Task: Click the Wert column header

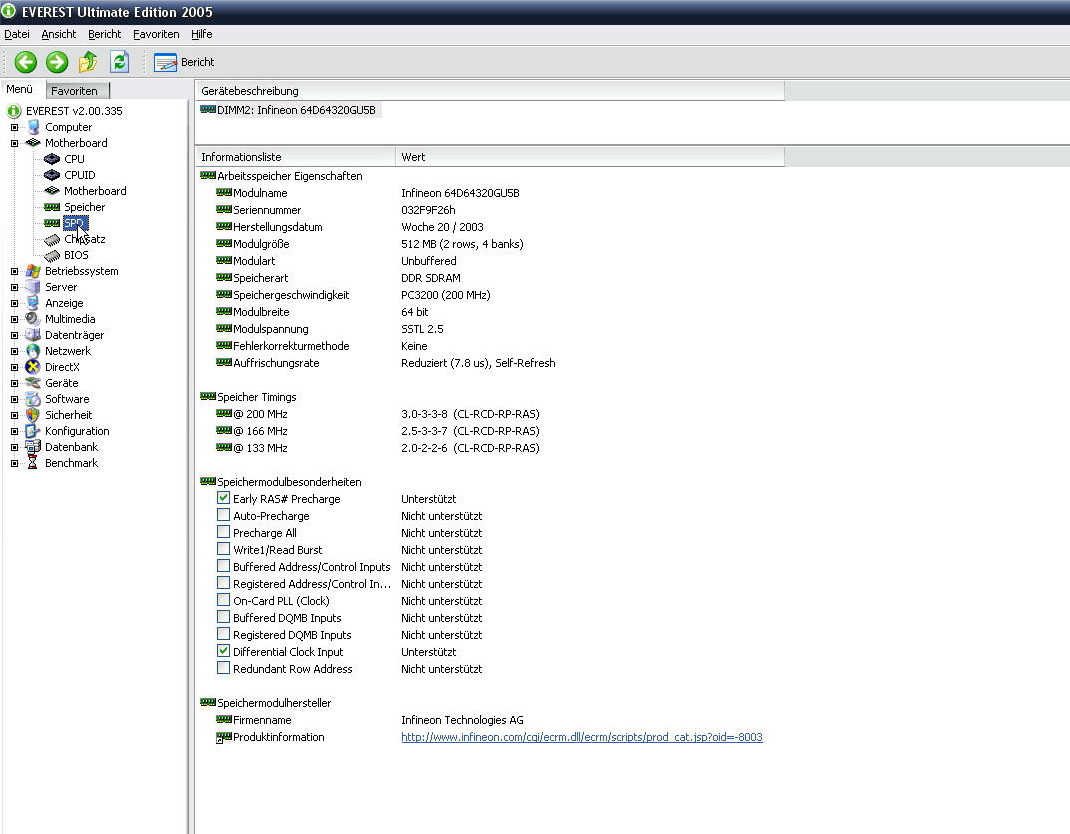Action: click(x=590, y=157)
